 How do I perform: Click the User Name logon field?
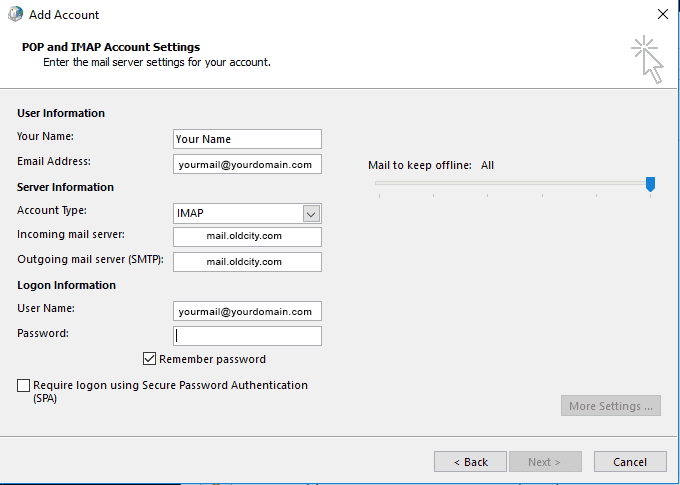(247, 311)
